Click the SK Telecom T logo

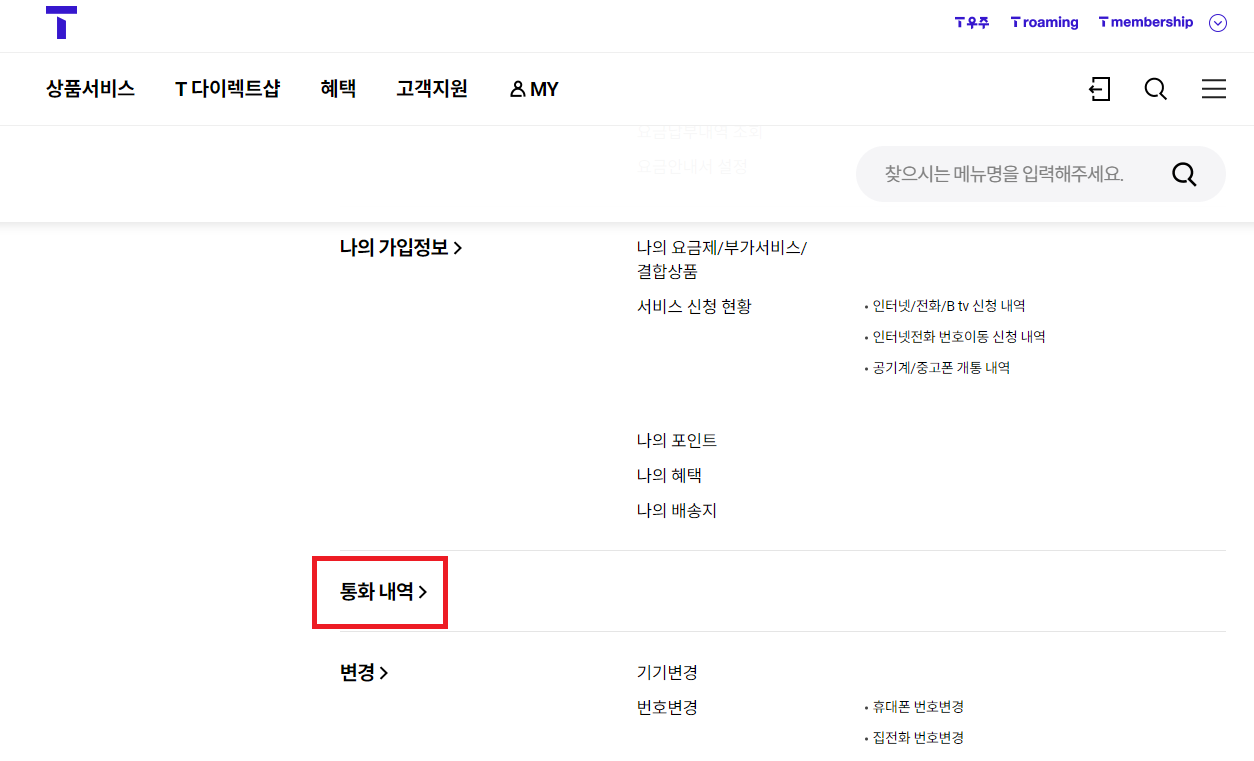pos(63,22)
